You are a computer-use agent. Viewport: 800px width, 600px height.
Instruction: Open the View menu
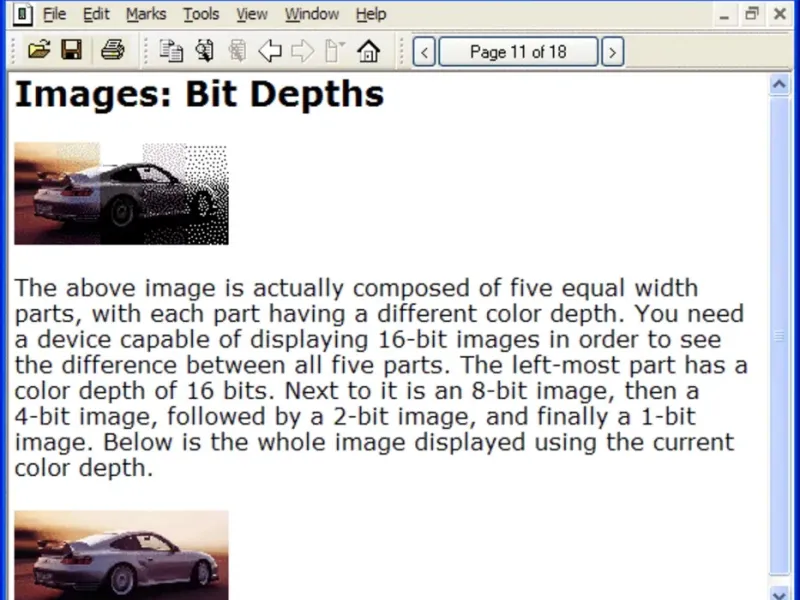click(x=252, y=14)
